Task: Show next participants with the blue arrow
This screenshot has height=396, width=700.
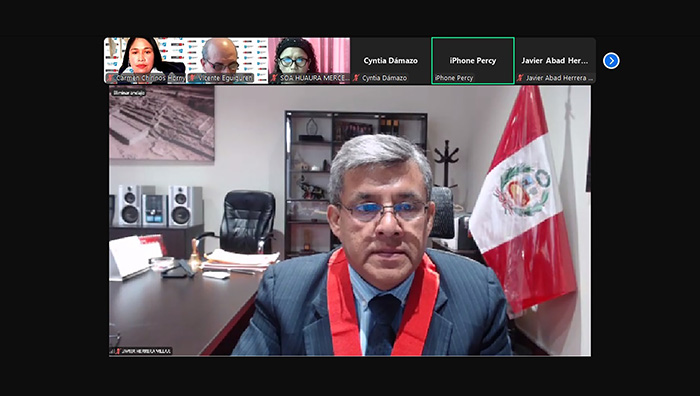Action: (x=611, y=61)
